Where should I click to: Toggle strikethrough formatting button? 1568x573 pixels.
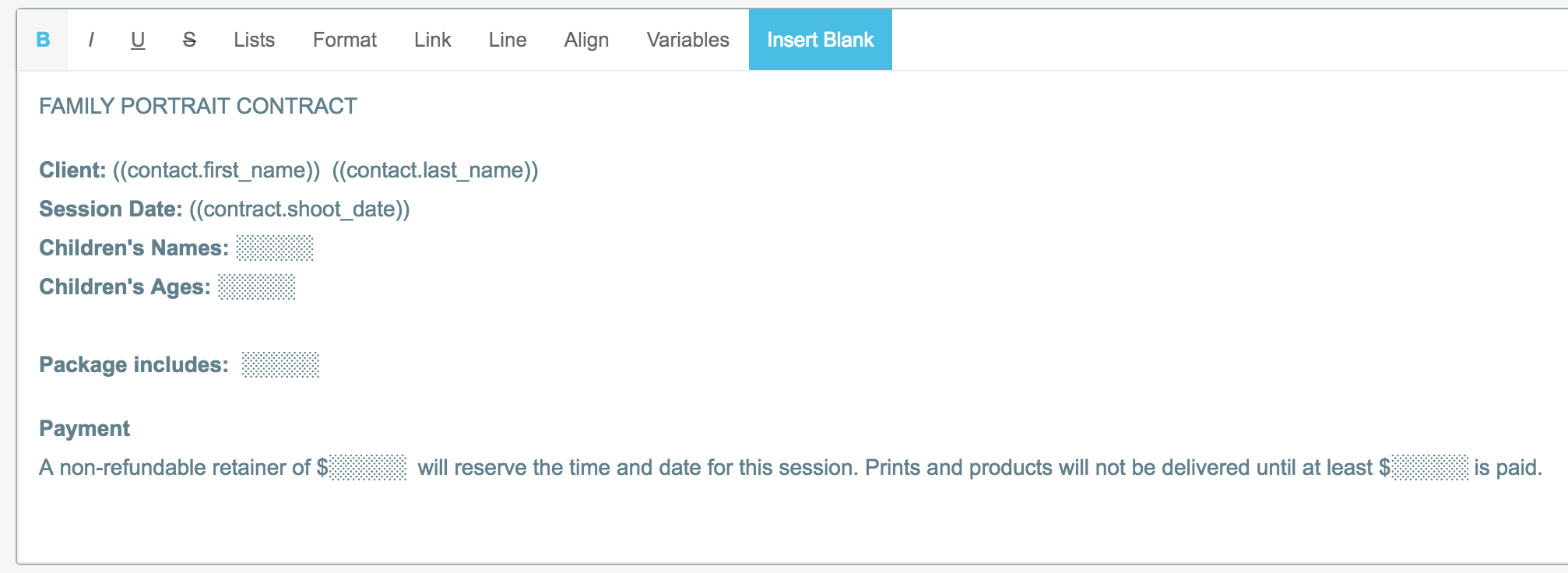point(189,40)
